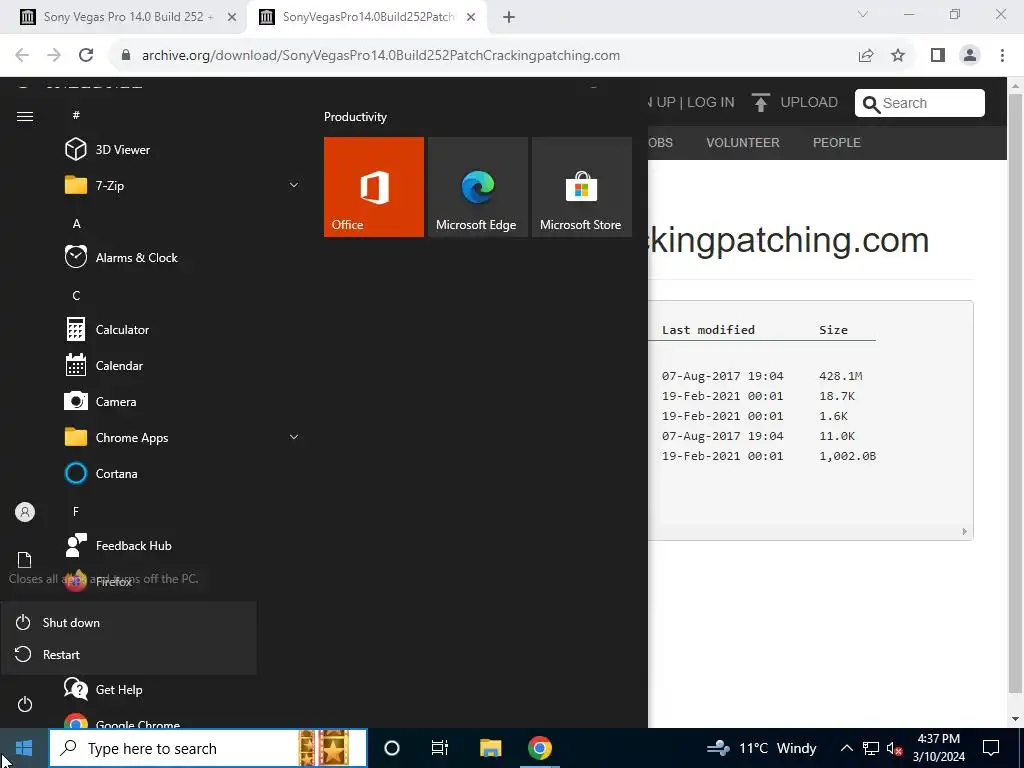This screenshot has width=1024, height=768.
Task: Click the network tray icon
Action: click(x=871, y=748)
